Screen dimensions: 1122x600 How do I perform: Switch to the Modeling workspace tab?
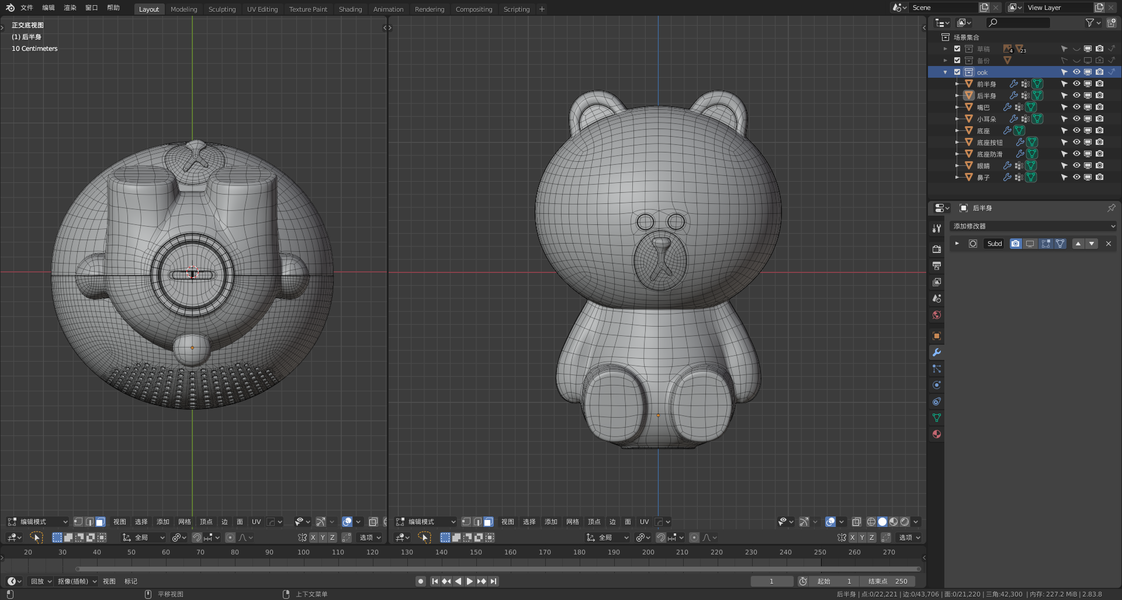click(x=184, y=9)
